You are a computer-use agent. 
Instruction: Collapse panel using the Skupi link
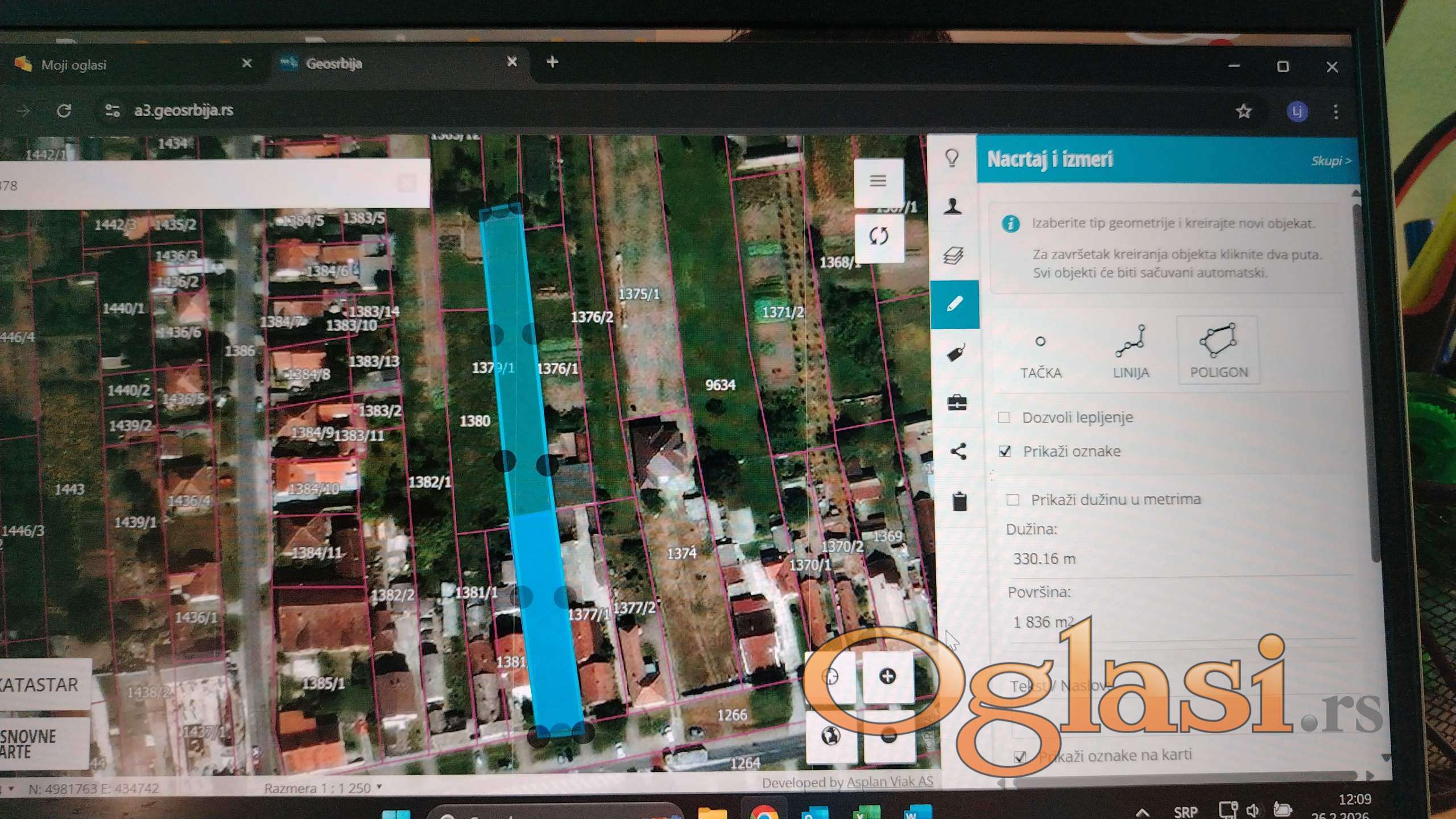tap(1330, 161)
